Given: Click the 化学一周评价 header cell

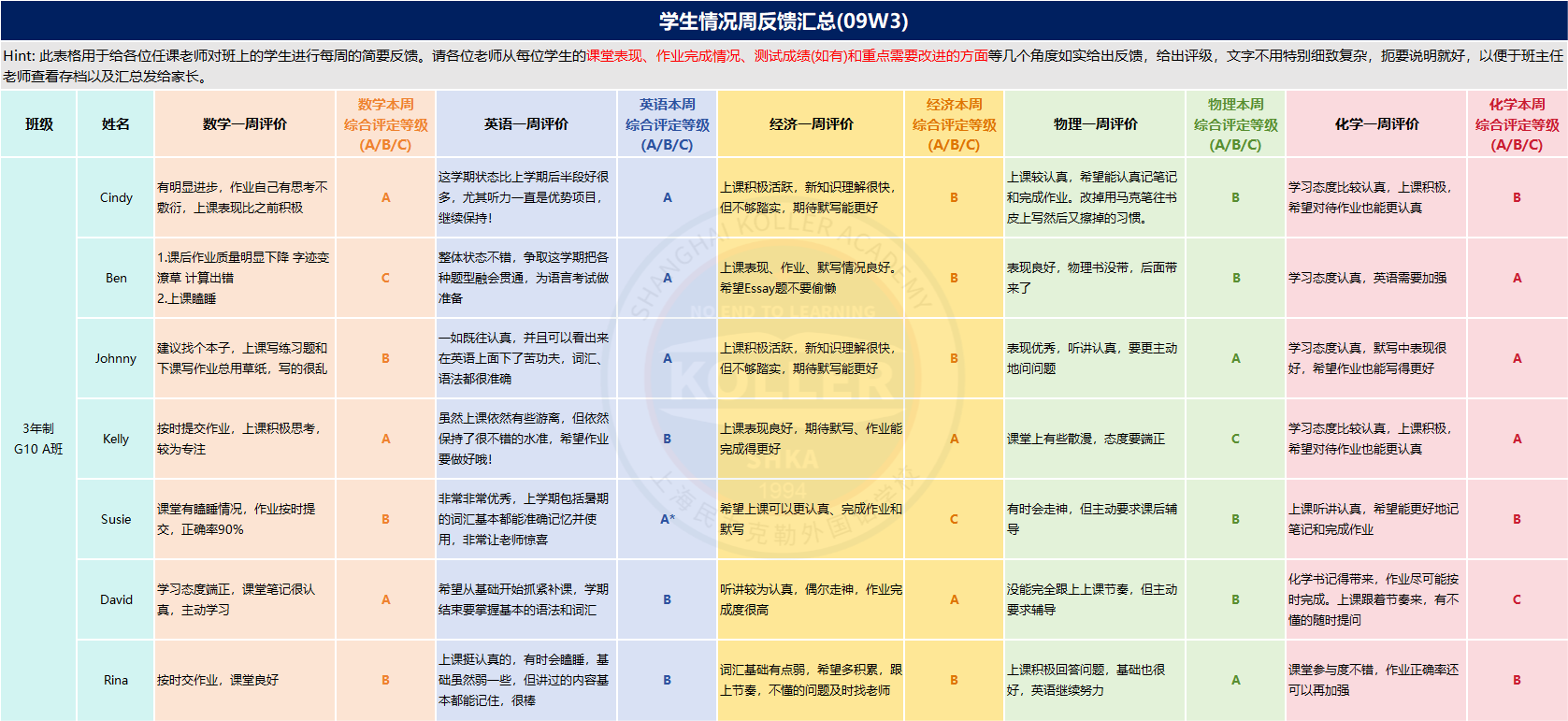Looking at the screenshot, I should (x=1376, y=124).
